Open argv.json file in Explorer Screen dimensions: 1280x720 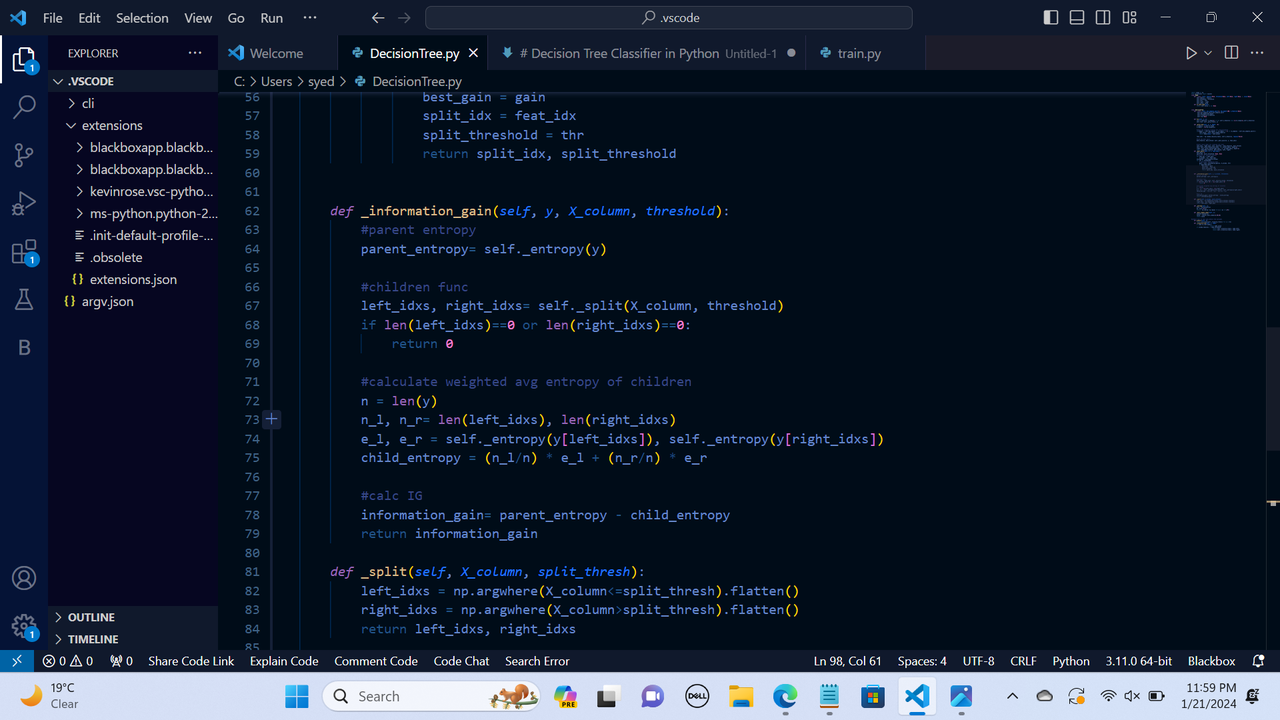click(133, 301)
